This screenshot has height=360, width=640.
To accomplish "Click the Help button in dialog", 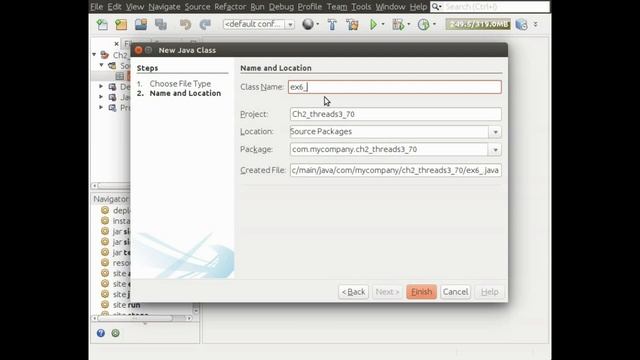I will [x=489, y=292].
